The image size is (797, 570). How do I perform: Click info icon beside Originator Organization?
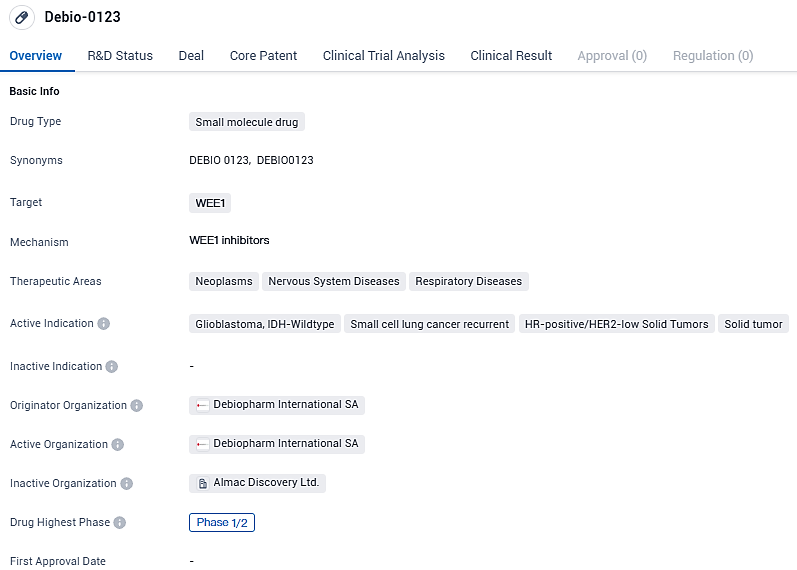pos(137,406)
